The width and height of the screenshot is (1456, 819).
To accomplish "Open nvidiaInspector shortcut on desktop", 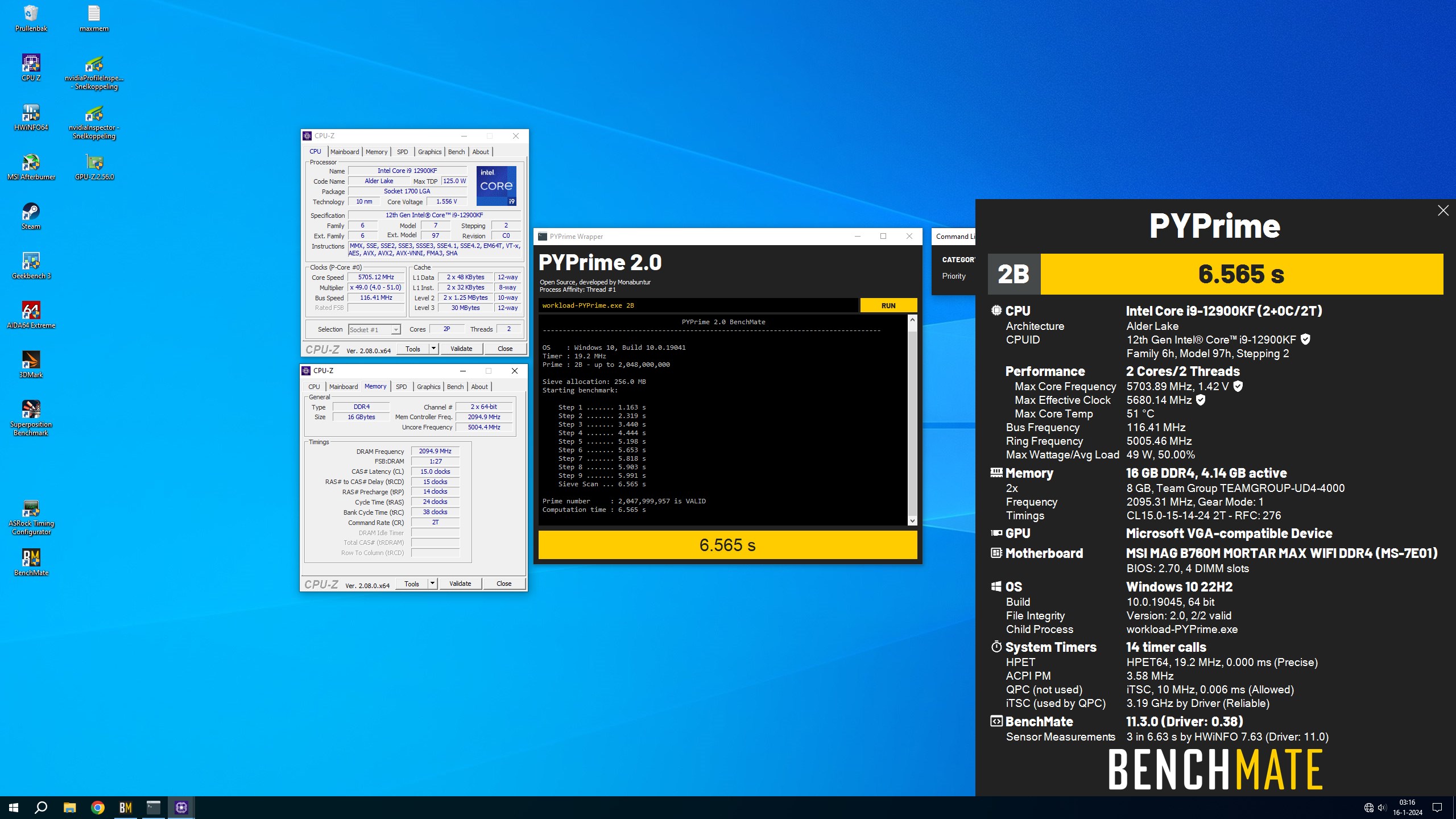I will pyautogui.click(x=94, y=122).
